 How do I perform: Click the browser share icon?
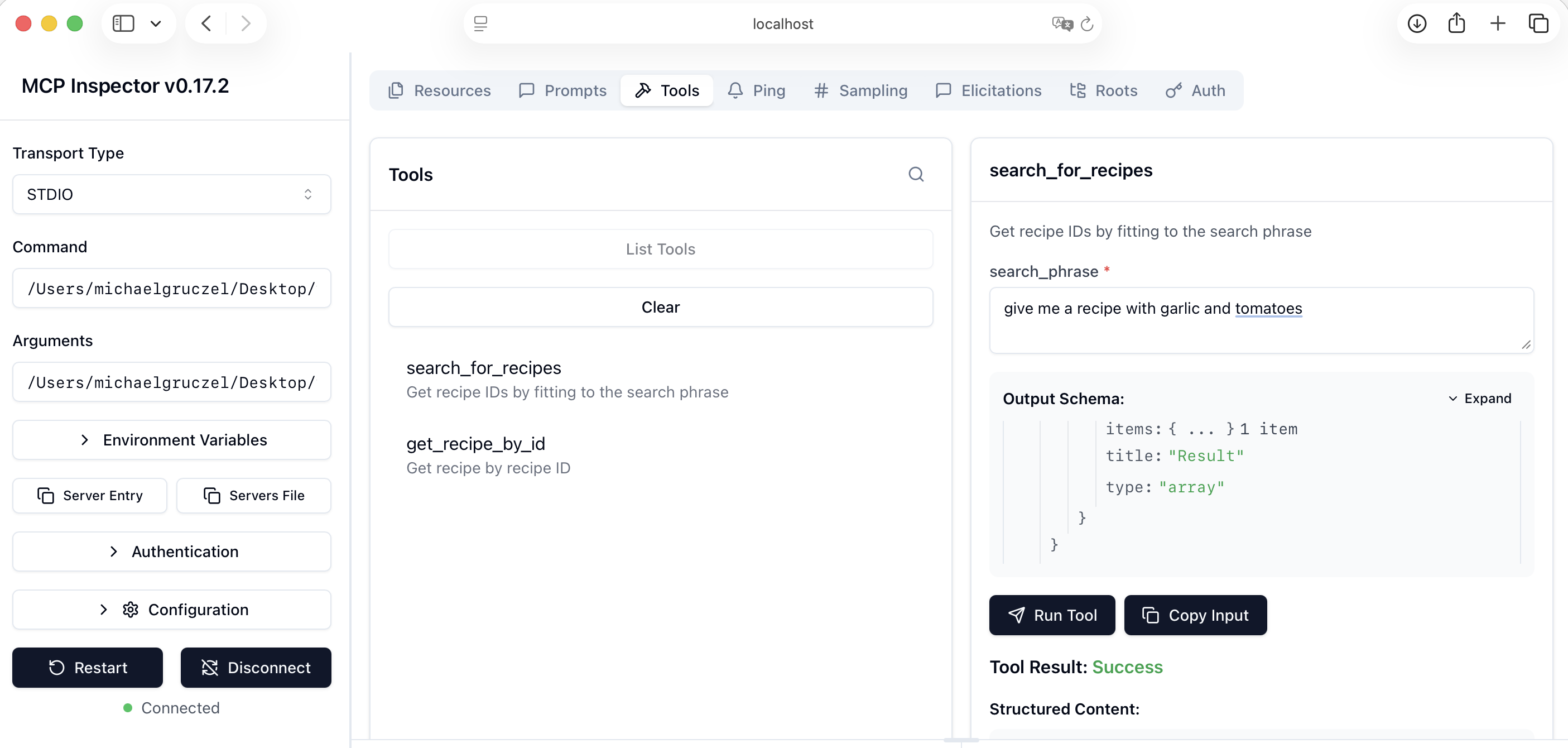[1456, 24]
